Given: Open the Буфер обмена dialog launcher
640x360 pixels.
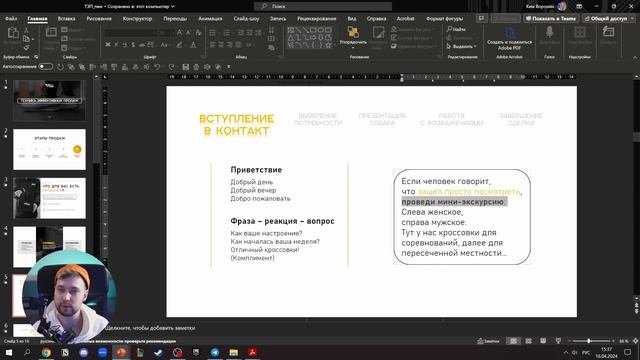Looking at the screenshot, I should point(36,57).
